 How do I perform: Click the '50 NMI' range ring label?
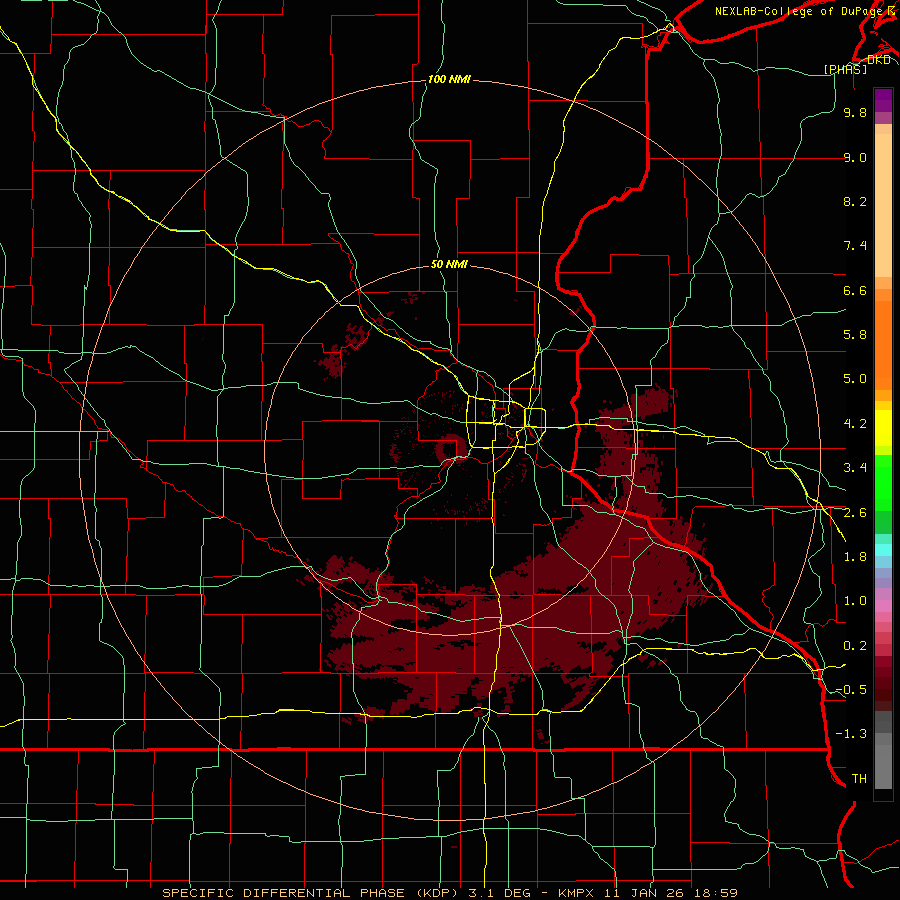pos(449,265)
